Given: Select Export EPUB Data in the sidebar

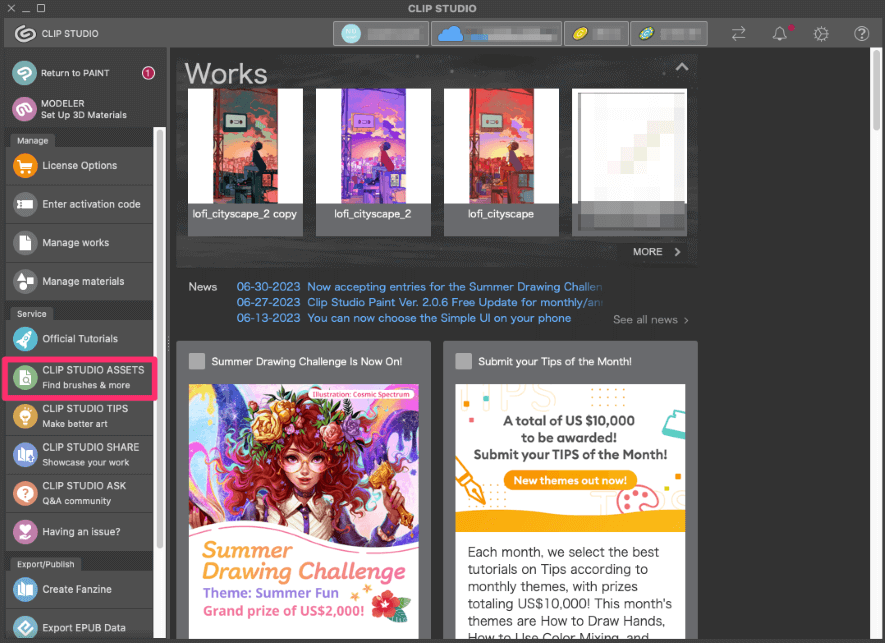Looking at the screenshot, I should (x=80, y=626).
